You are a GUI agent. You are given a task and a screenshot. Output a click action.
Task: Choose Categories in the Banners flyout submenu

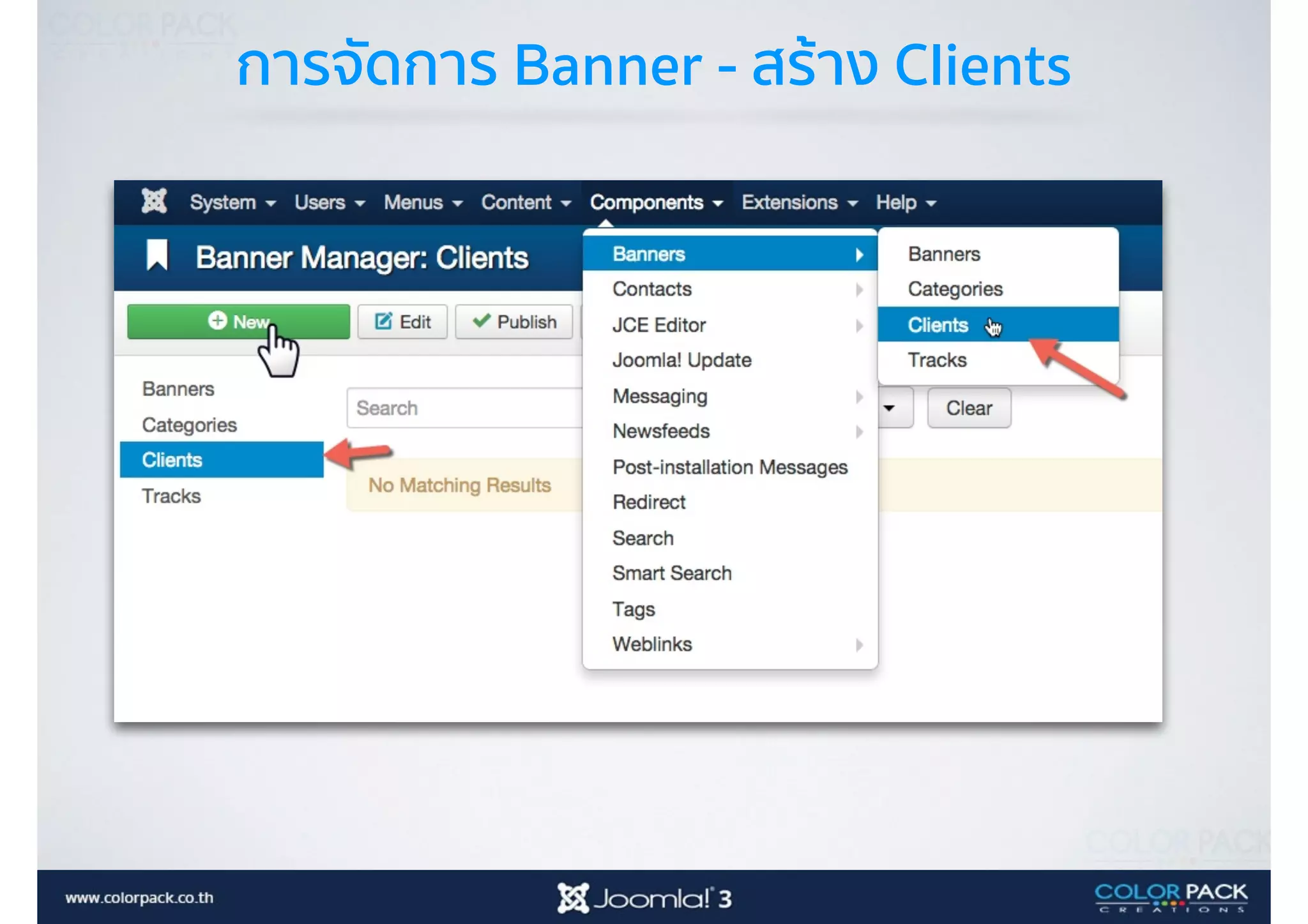pos(998,289)
